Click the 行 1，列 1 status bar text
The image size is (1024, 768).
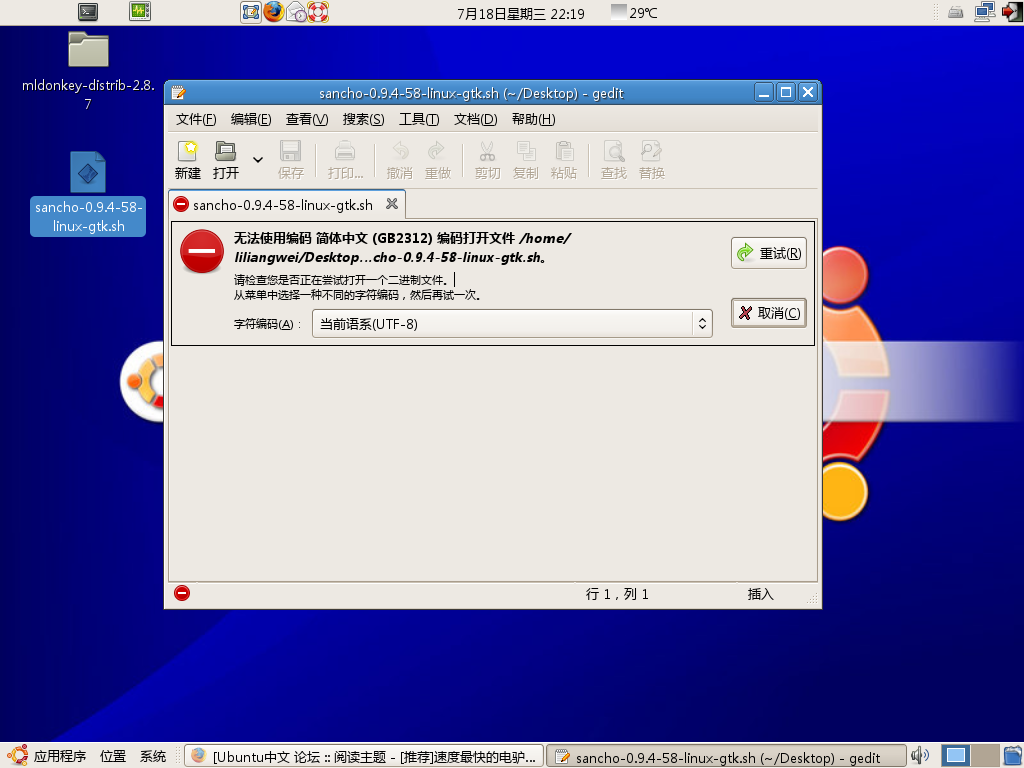click(616, 594)
